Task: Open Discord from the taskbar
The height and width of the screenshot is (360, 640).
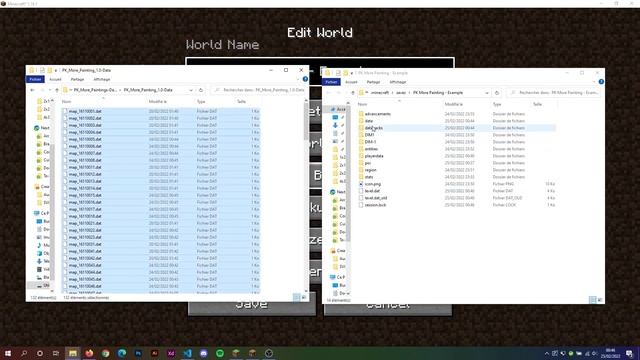Action: (204, 353)
